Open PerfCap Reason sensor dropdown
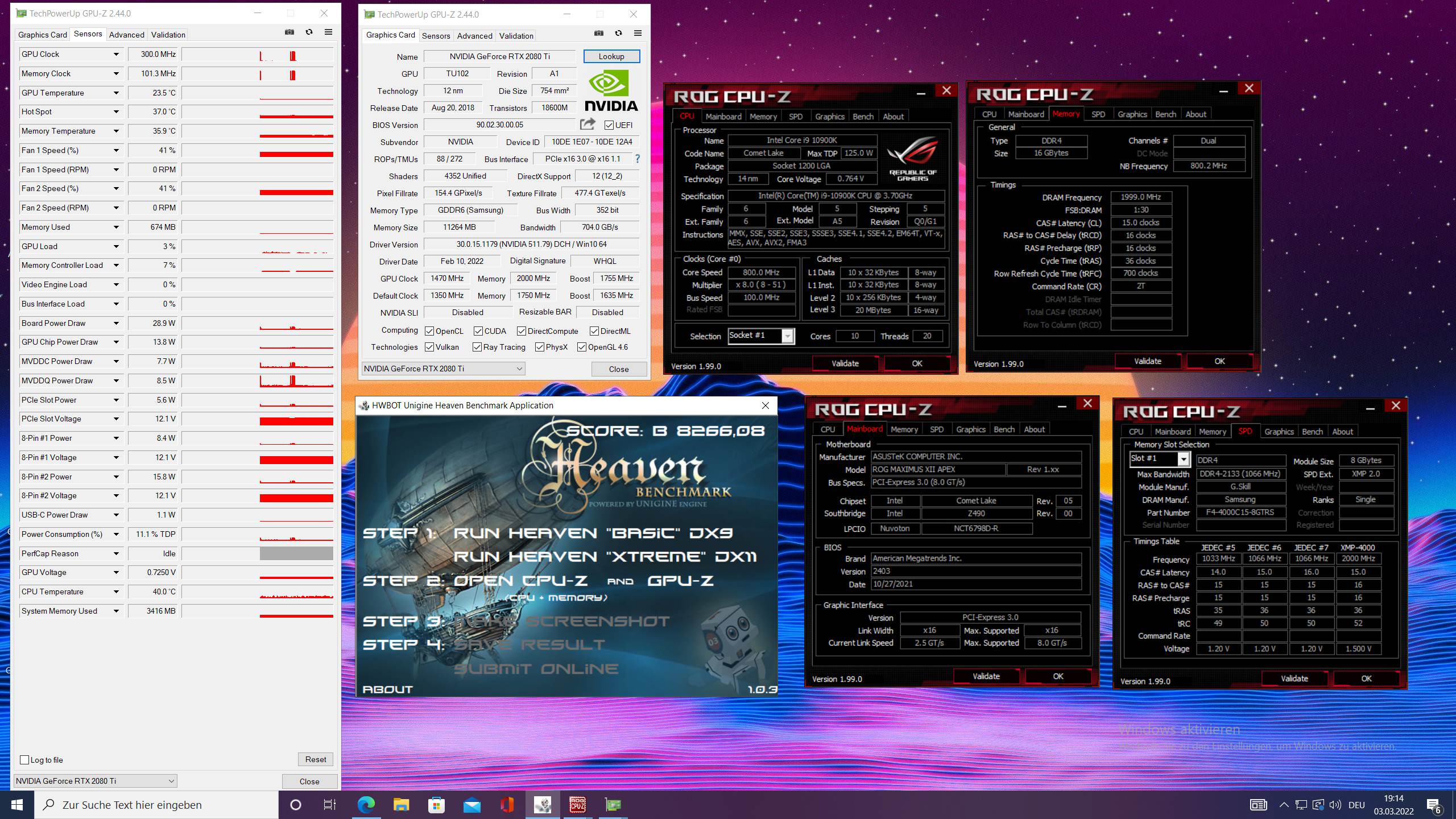This screenshot has height=819, width=1456. point(116,553)
